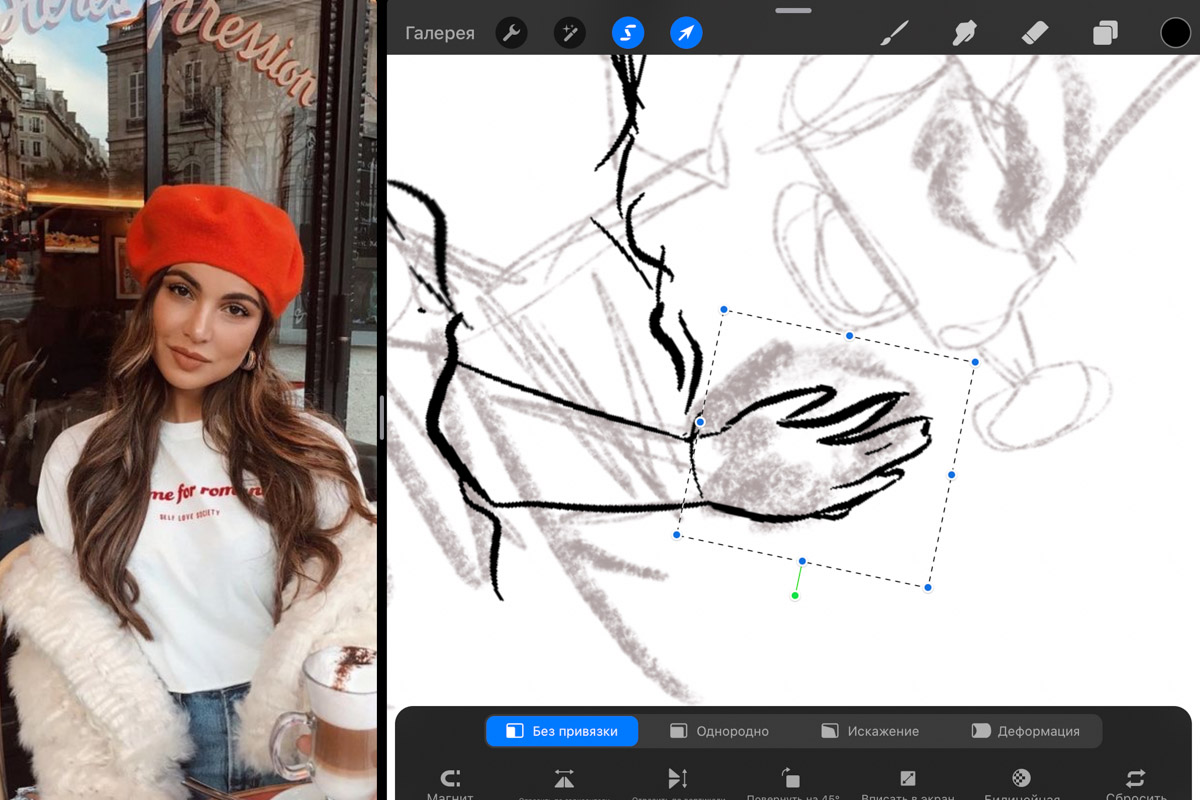
Task: Switch to Без привязки transform mode
Action: [563, 731]
